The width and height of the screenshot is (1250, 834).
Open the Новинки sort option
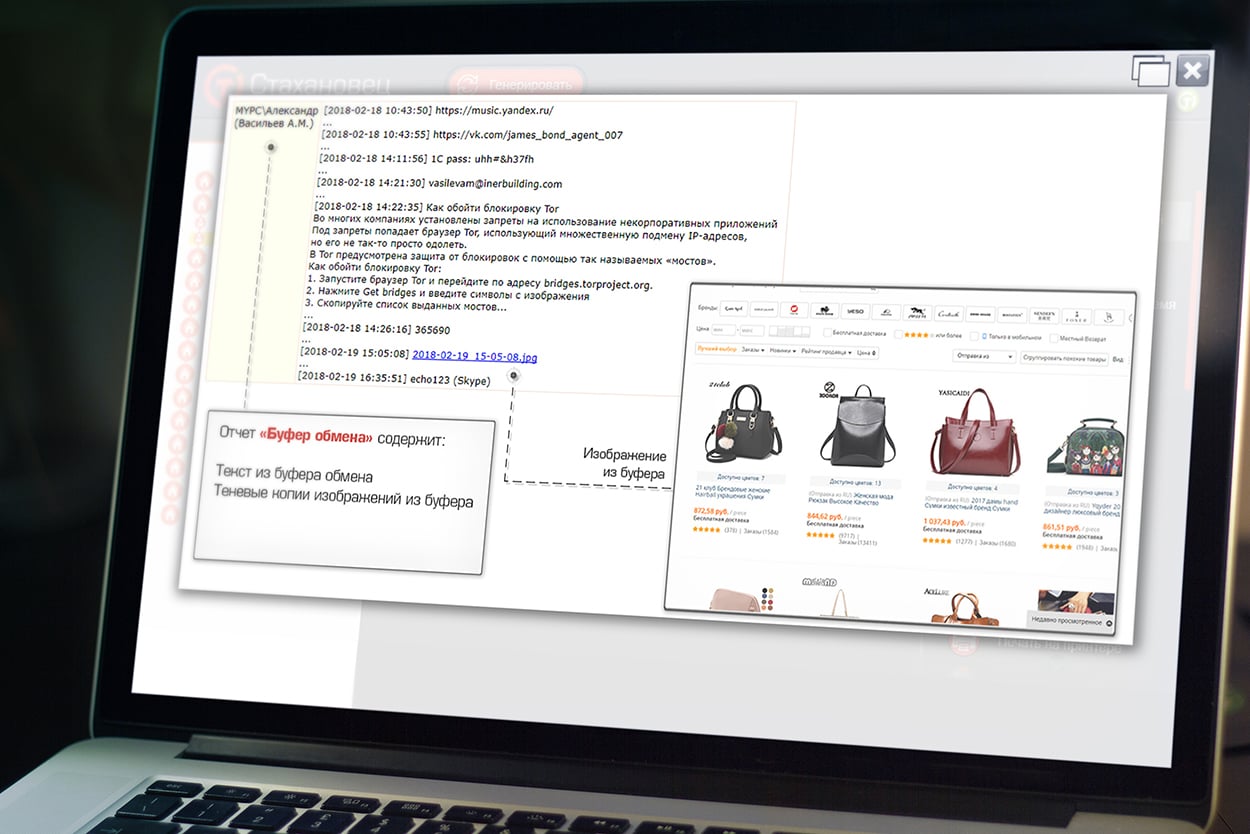click(782, 351)
